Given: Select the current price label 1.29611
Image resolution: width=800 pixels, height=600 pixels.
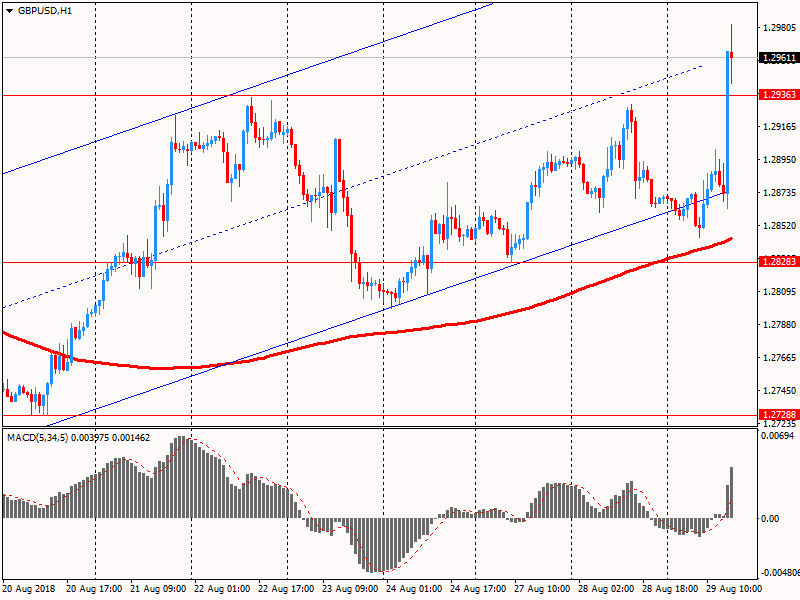Looking at the screenshot, I should click(x=779, y=58).
